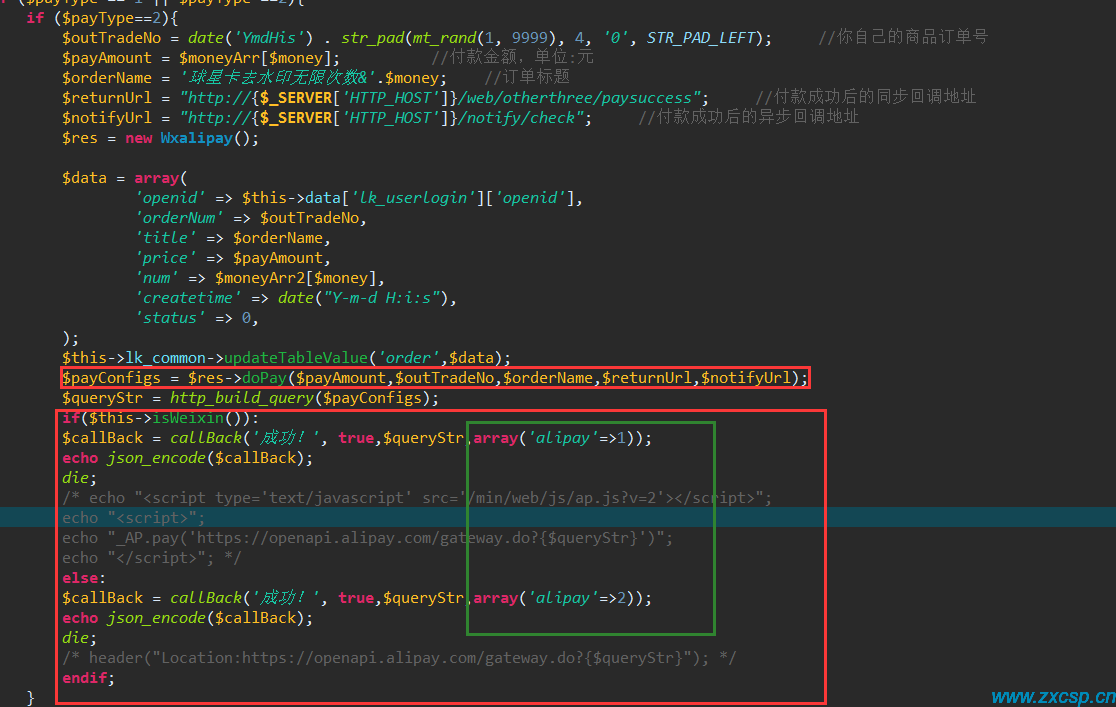Click the 你自己的商品订单号 comment

[903, 37]
